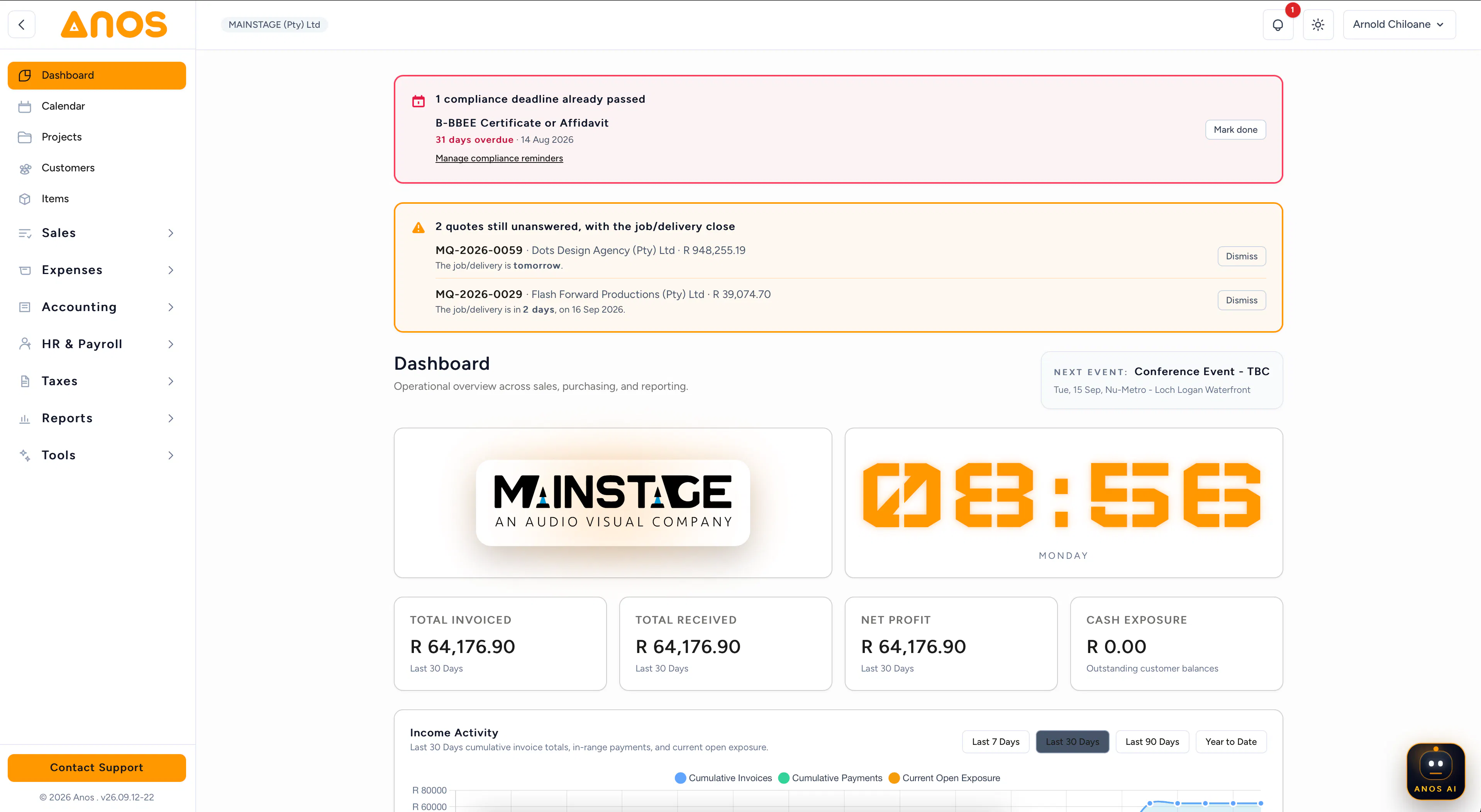
Task: Click the HR & Payroll person icon
Action: pyautogui.click(x=25, y=344)
